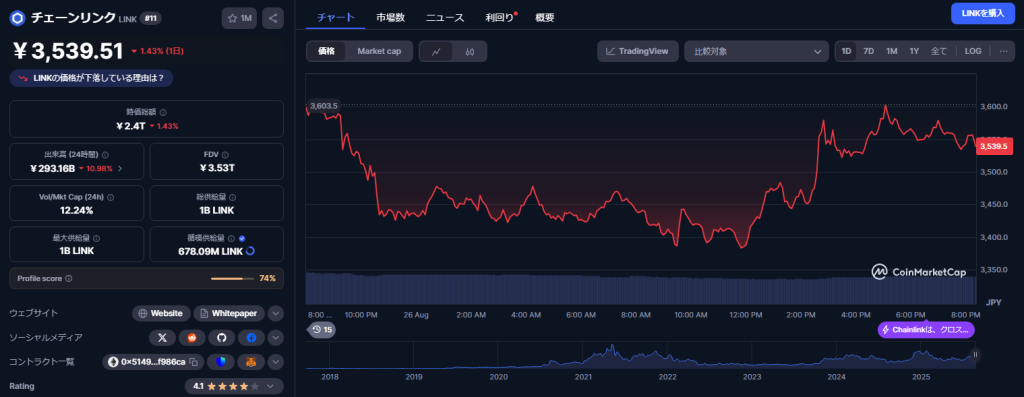1024x397 pixels.
Task: Add LINK to watchlist via star button
Action: (239, 18)
